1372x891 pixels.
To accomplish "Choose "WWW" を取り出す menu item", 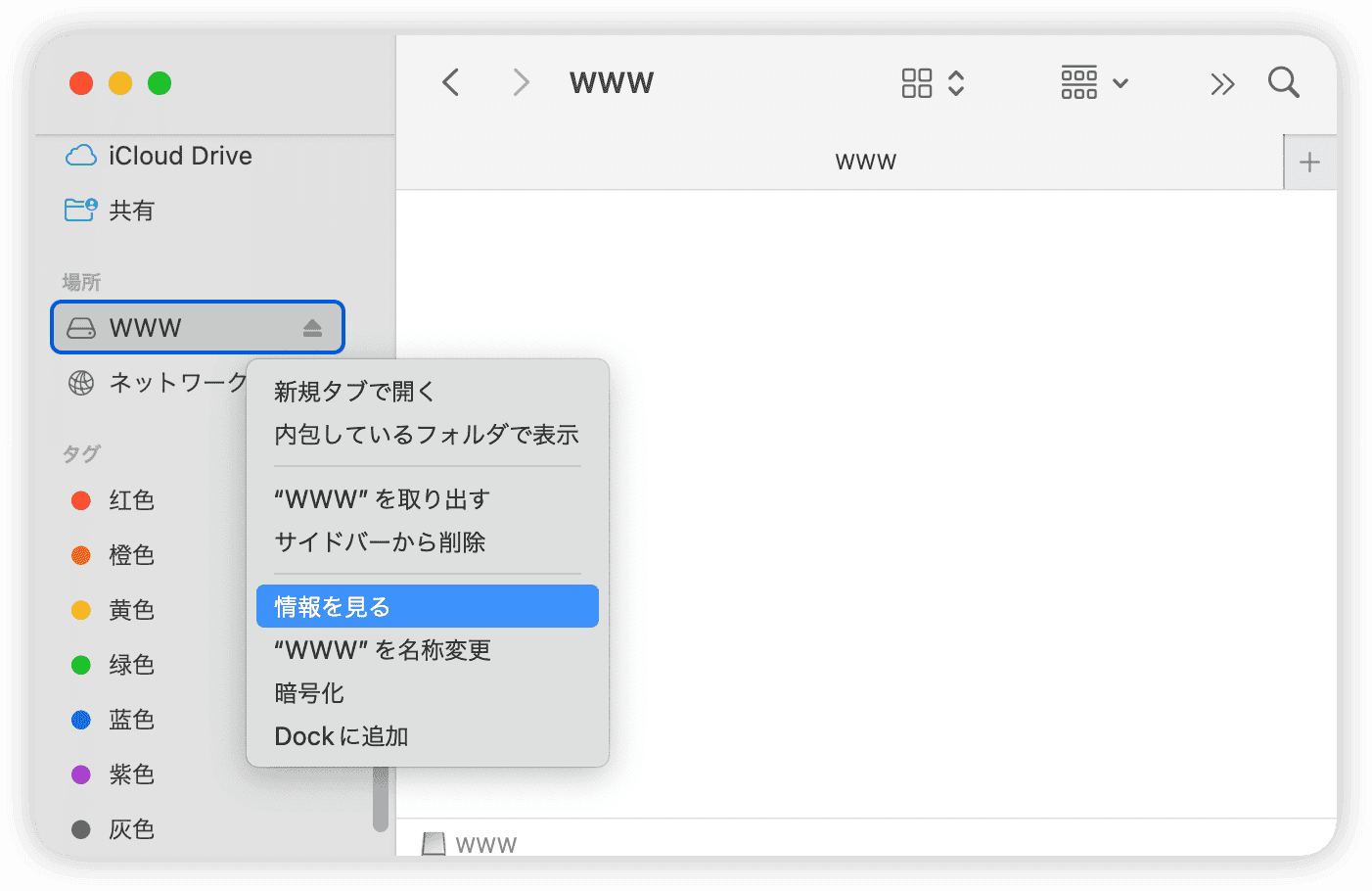I will pos(428,499).
